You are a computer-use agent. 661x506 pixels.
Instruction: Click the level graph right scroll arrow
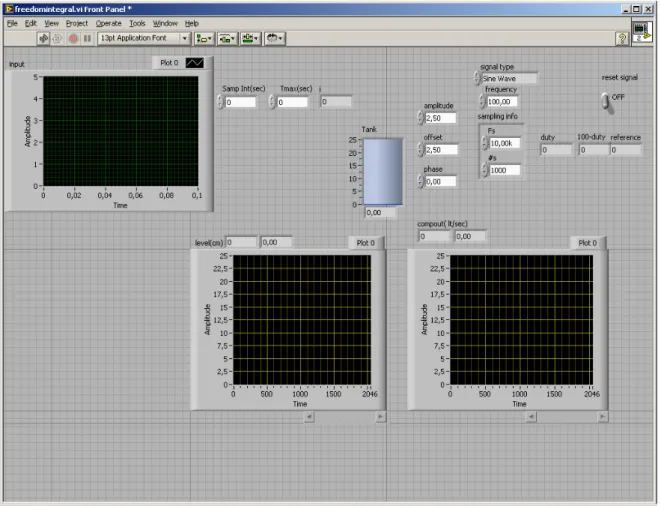(x=380, y=417)
